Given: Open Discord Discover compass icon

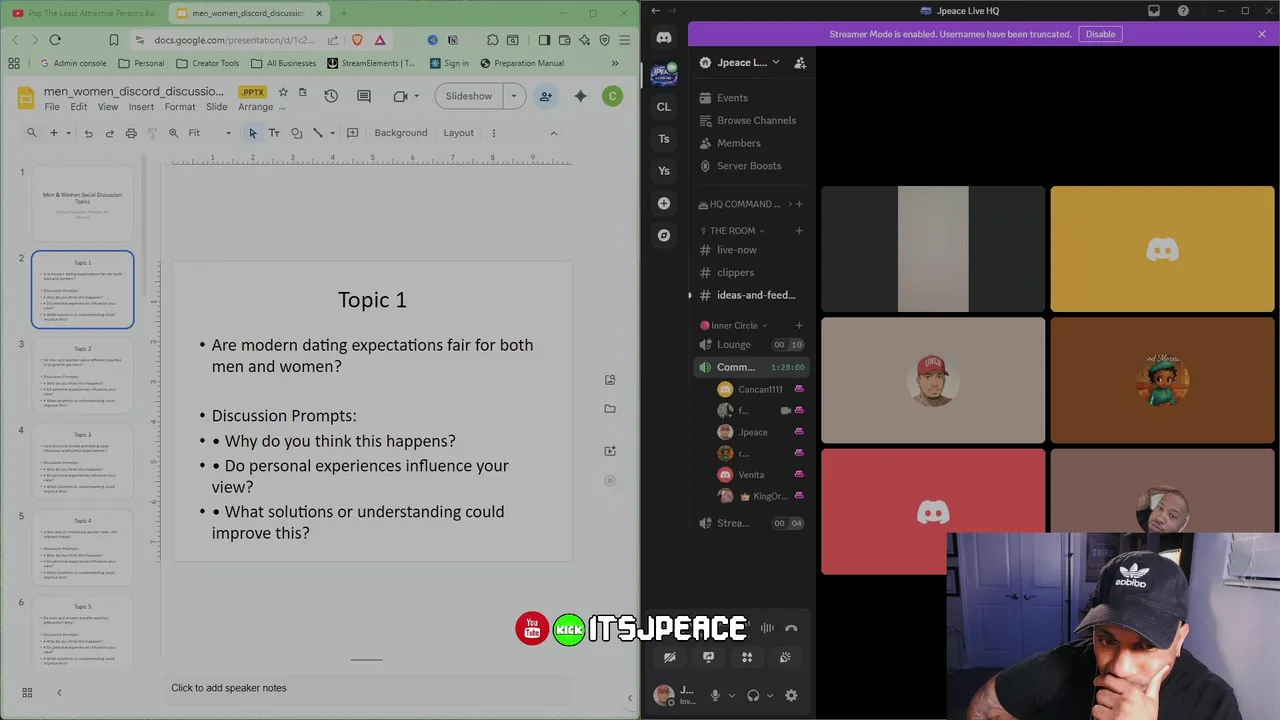Looking at the screenshot, I should pyautogui.click(x=664, y=236).
